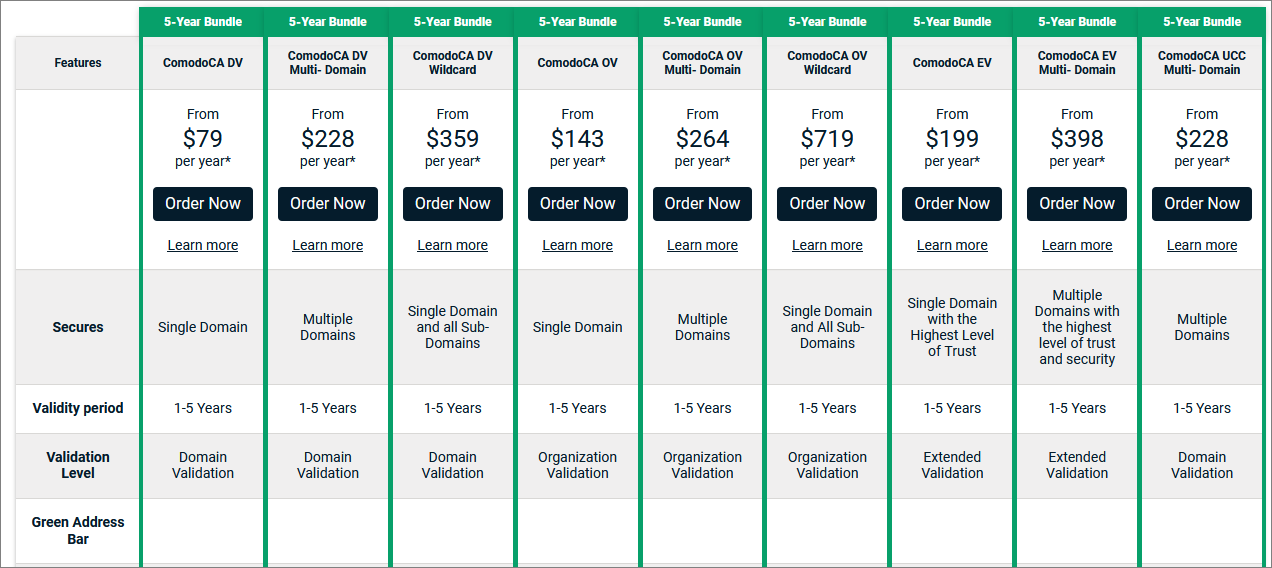The image size is (1272, 568).
Task: View Learn more for OV Multi-Domain
Action: 702,245
